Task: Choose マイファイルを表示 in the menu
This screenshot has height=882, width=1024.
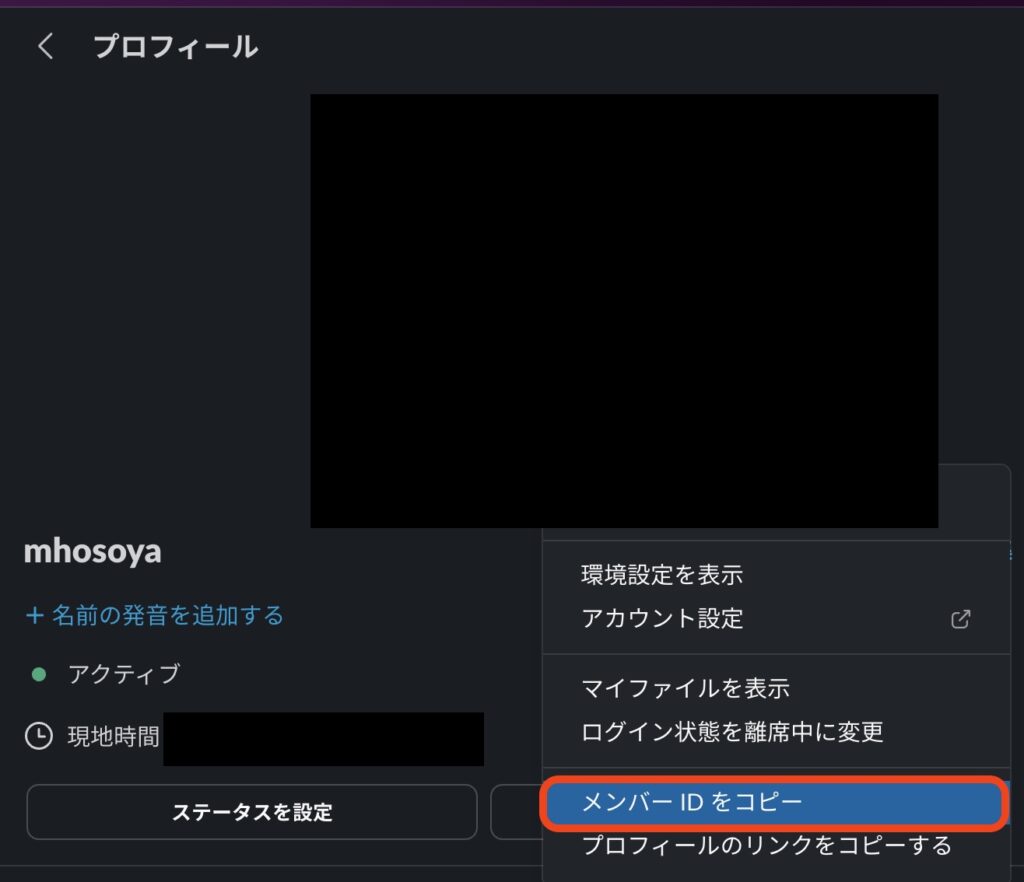Action: pyautogui.click(x=681, y=688)
